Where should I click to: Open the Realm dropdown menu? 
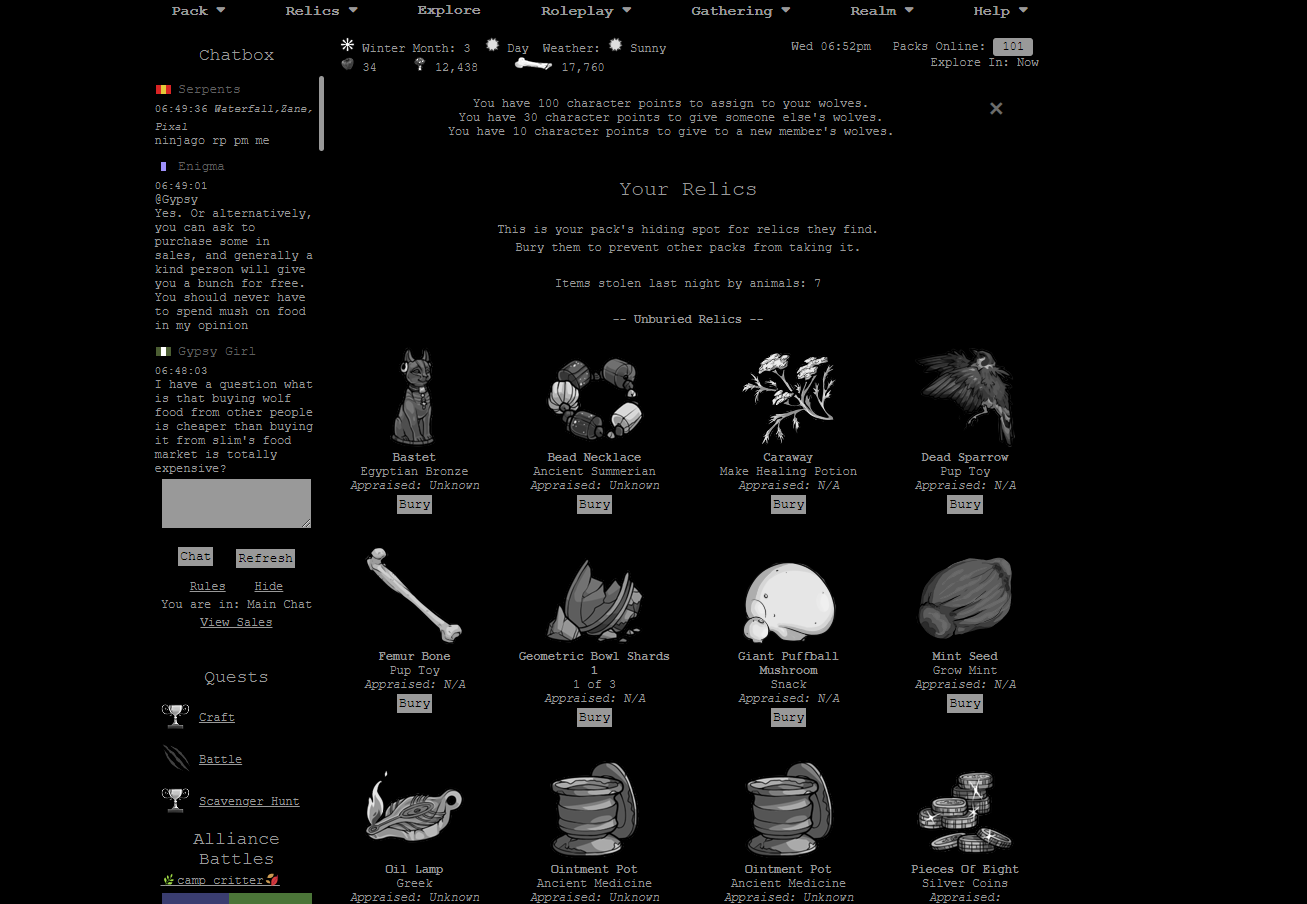coord(882,11)
